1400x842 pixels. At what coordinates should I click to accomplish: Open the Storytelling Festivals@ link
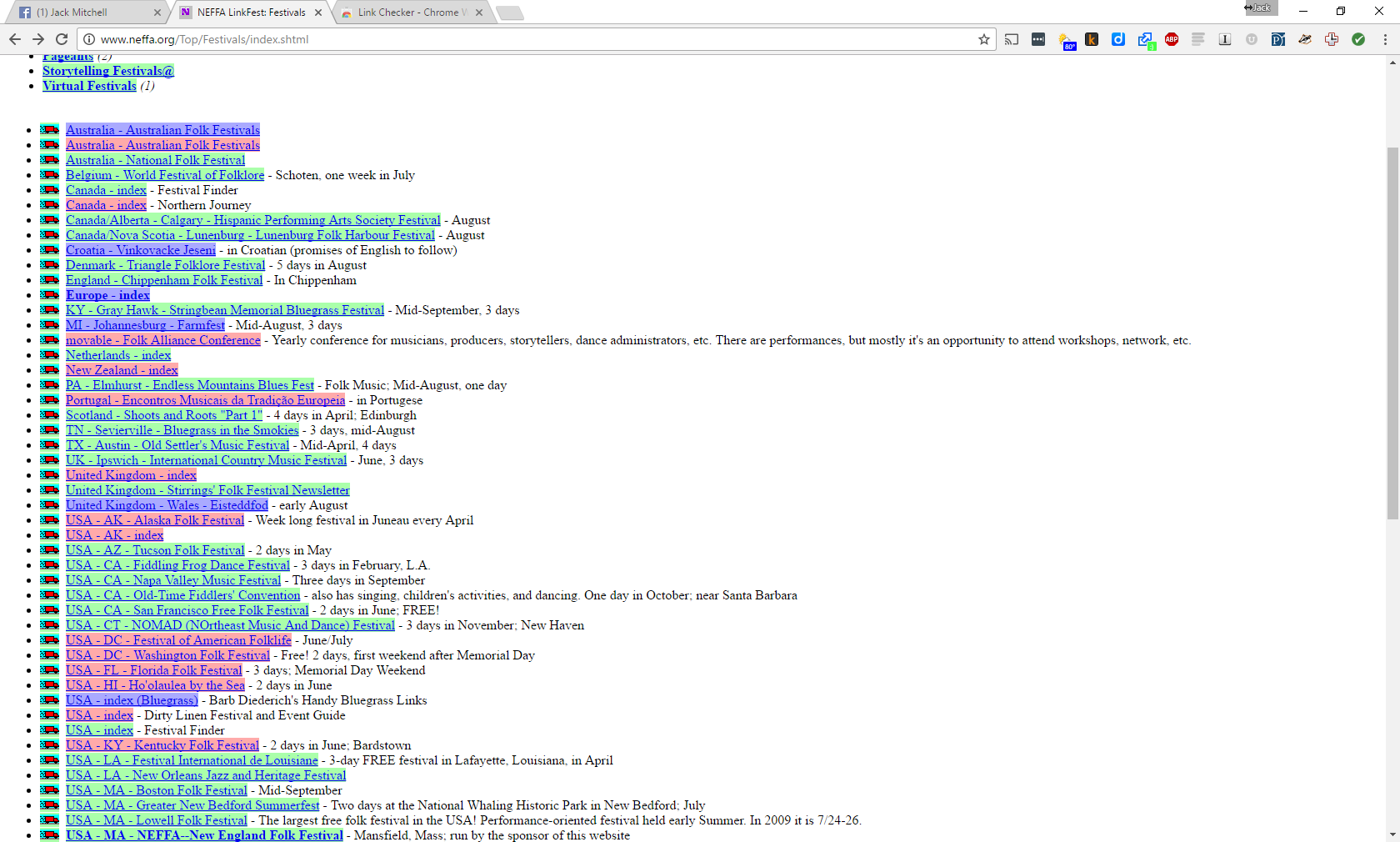pyautogui.click(x=108, y=71)
